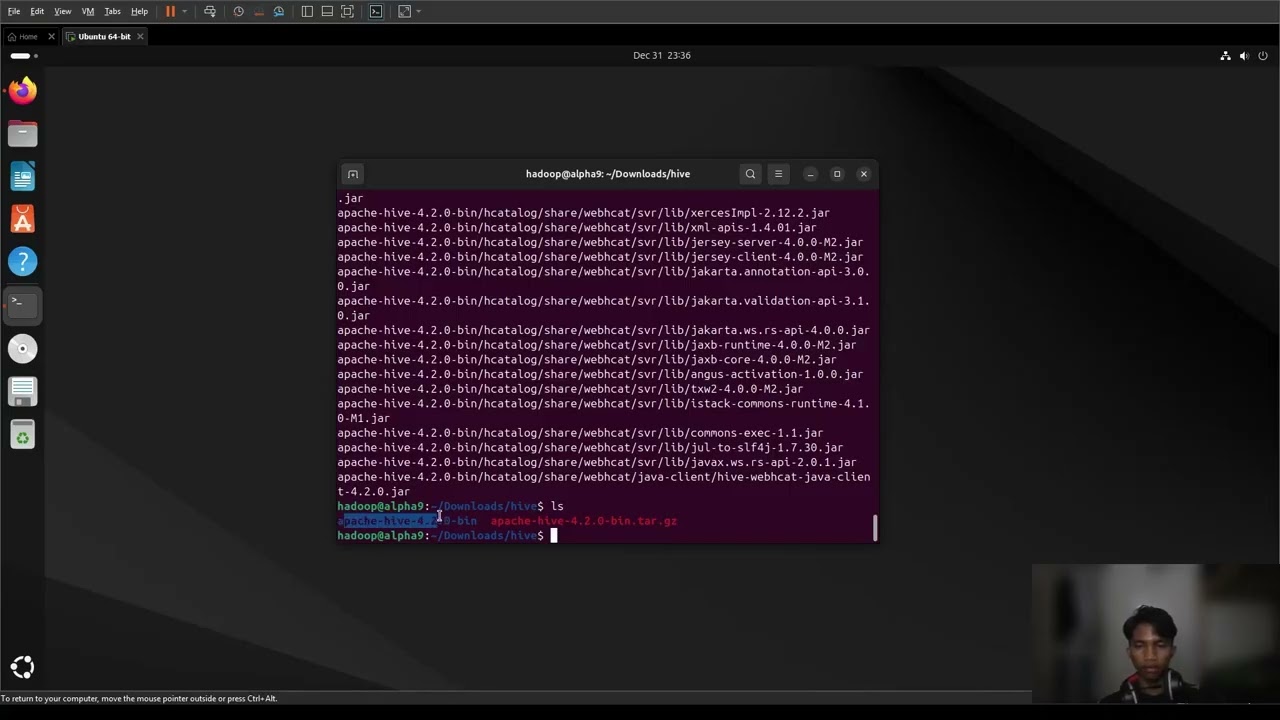1280x720 pixels.
Task: Click the jaxb-core-4.0.0-M2.jar line
Action: [587, 360]
